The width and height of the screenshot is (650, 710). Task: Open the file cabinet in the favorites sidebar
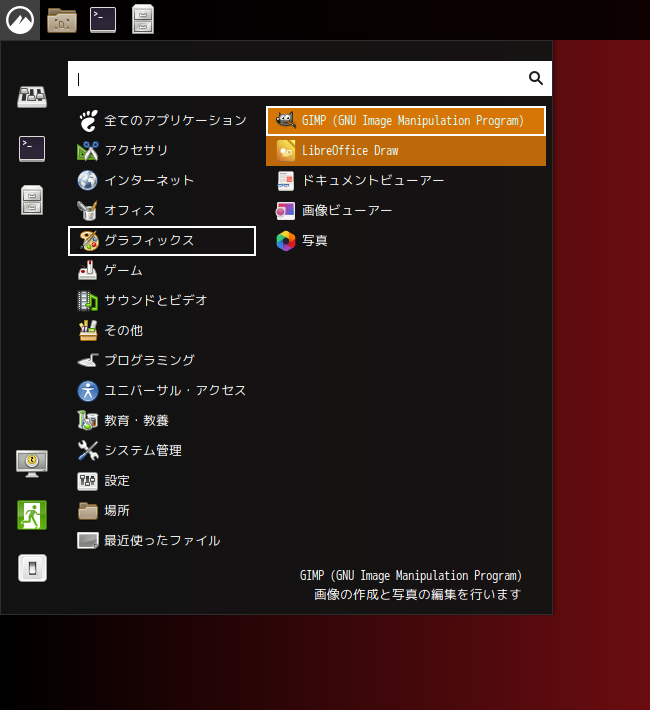pos(32,200)
